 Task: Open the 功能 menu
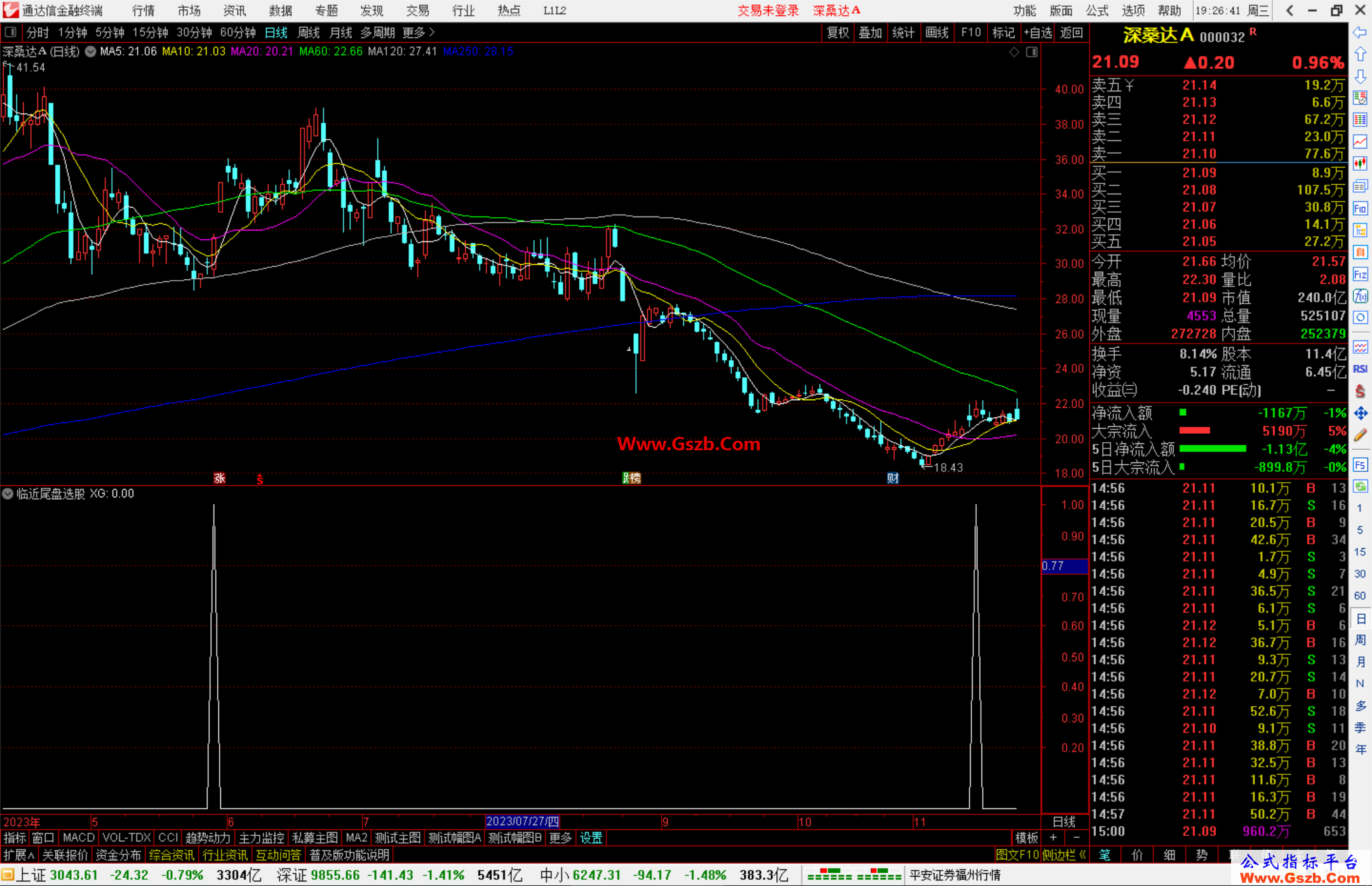[1025, 10]
